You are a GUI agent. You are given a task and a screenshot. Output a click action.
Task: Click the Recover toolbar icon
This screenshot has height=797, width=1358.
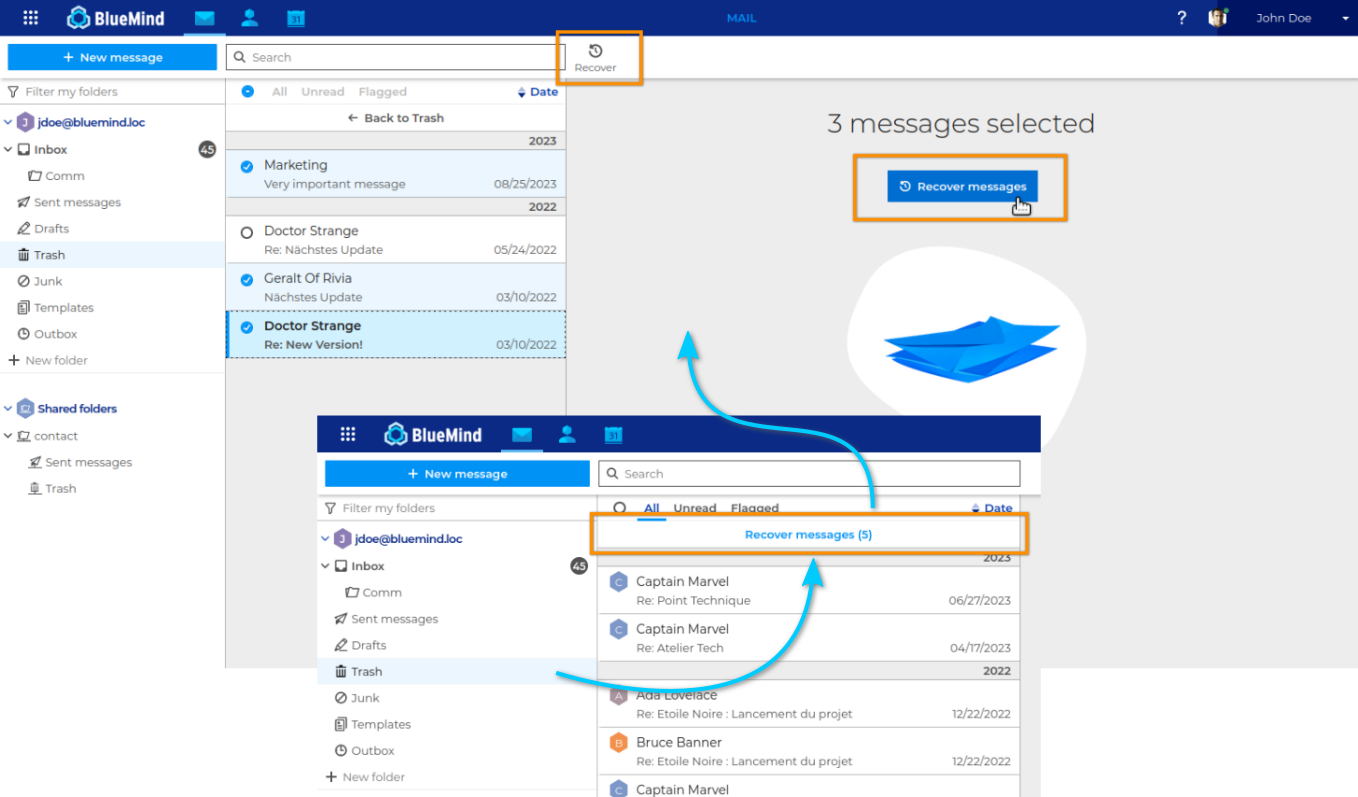coord(595,58)
